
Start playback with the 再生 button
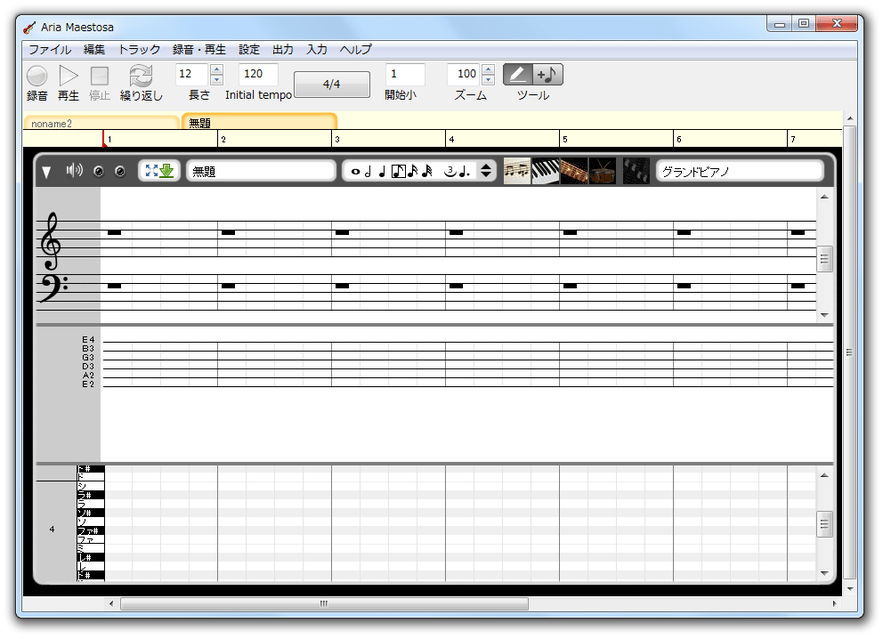(x=68, y=75)
